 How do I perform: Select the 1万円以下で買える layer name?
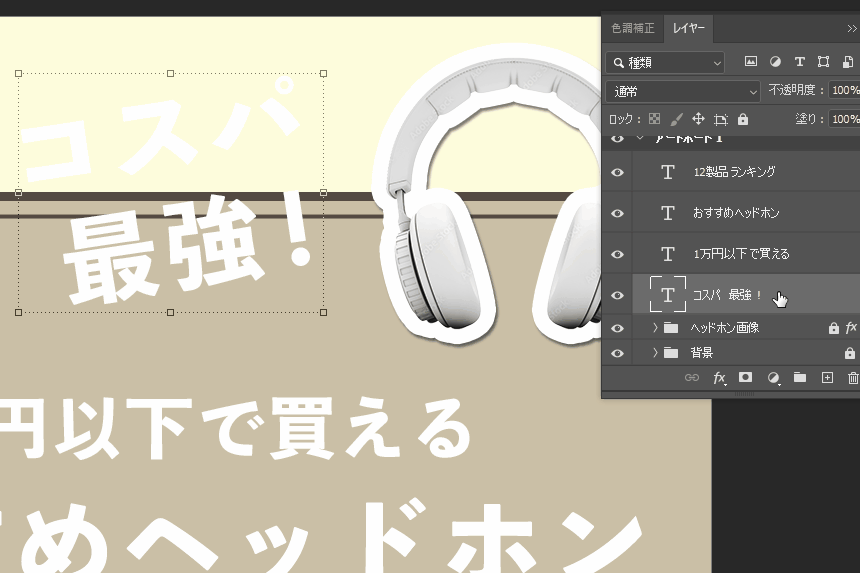[741, 254]
